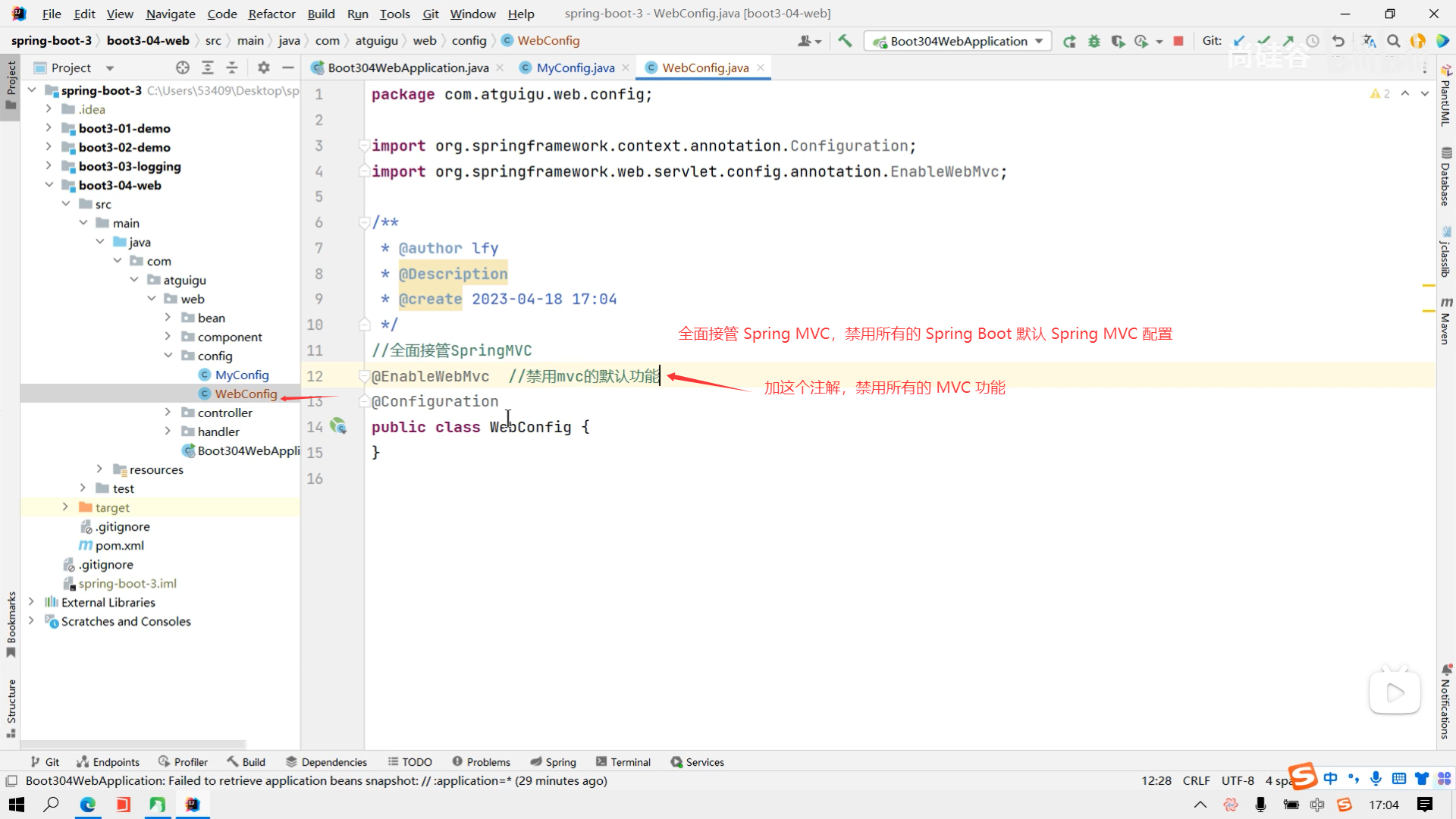Toggle the Structure tool window
This screenshot has width=1456, height=819.
(11, 707)
